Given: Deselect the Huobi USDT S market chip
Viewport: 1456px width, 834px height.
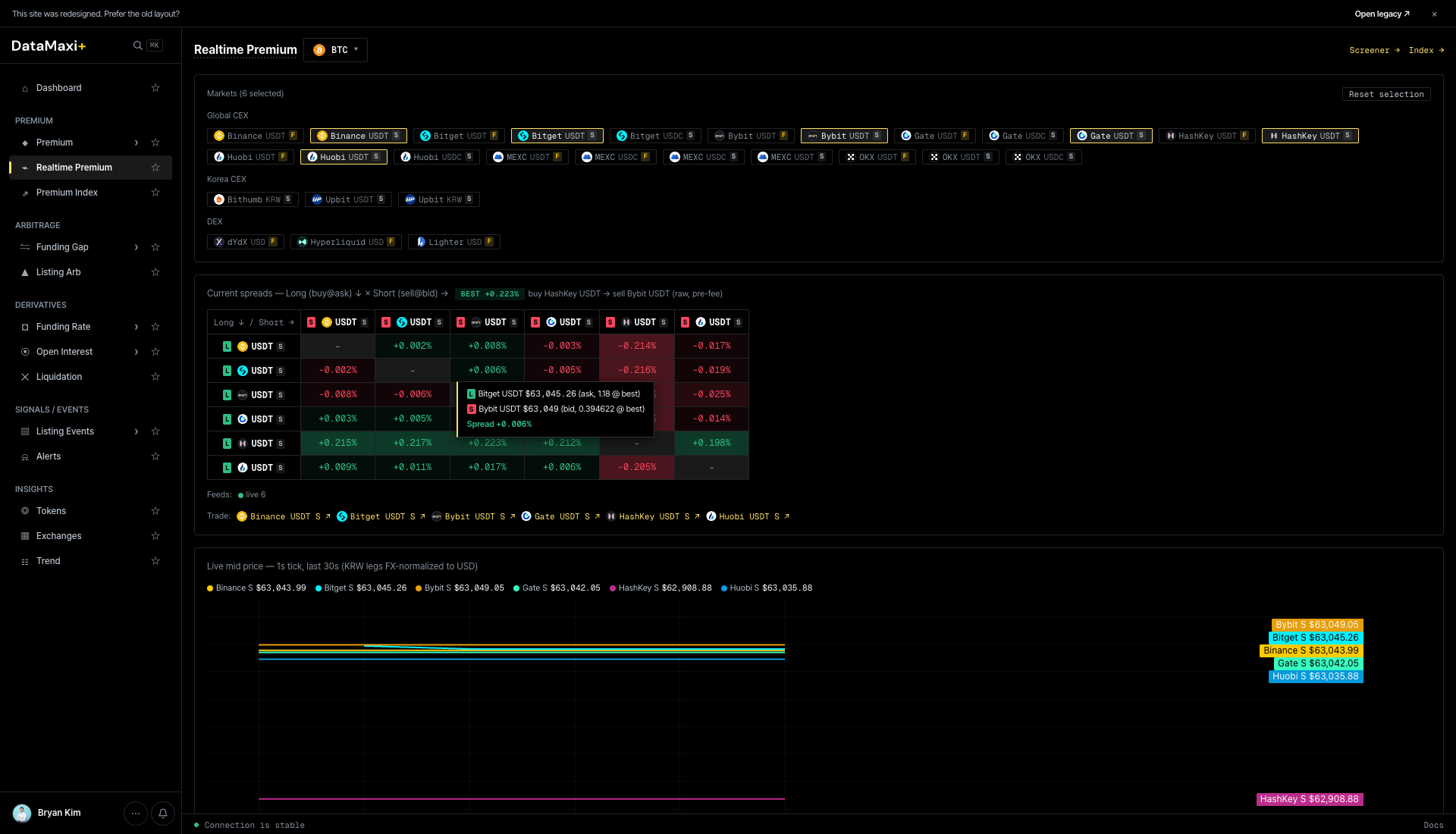Looking at the screenshot, I should (x=344, y=157).
